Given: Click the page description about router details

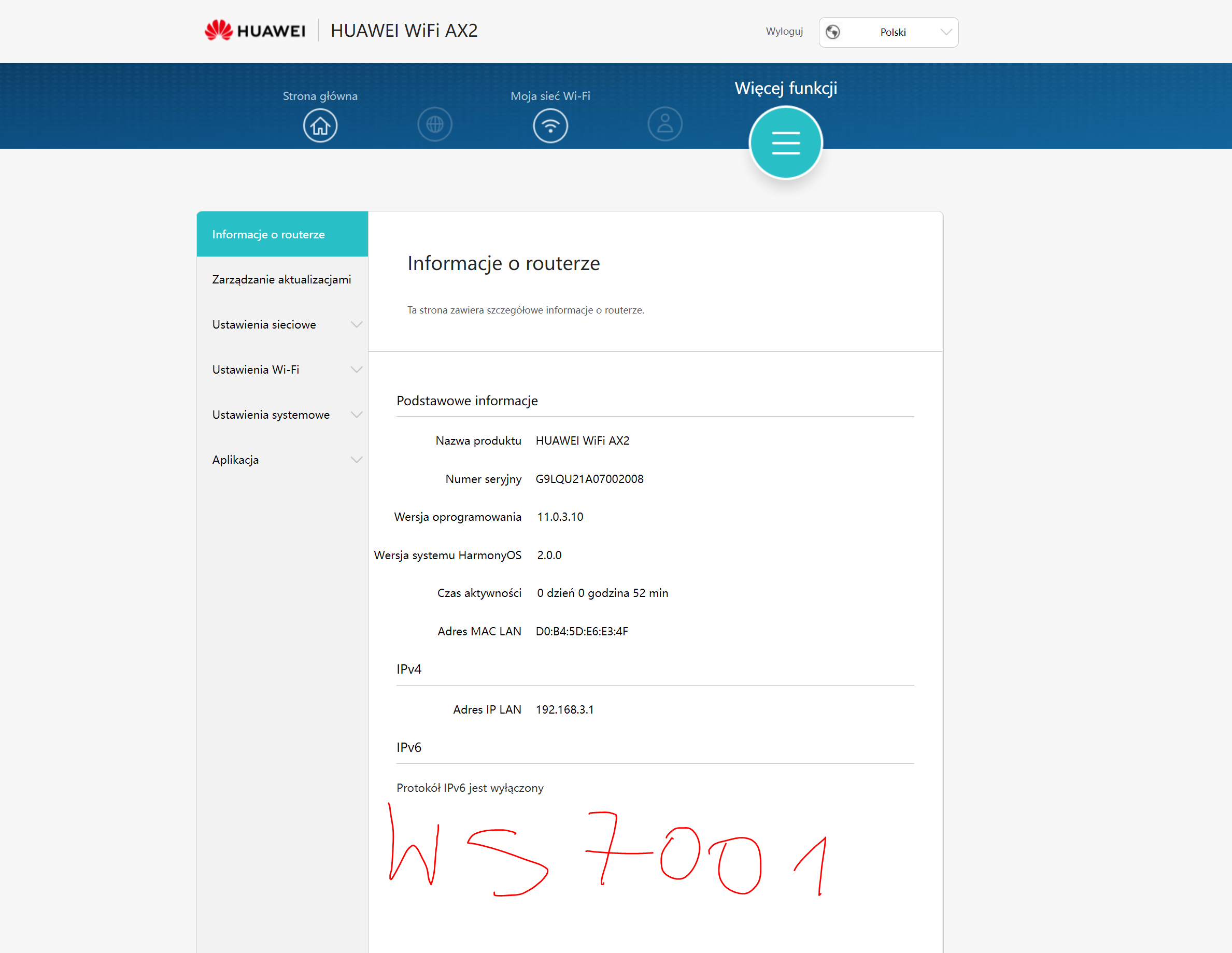Looking at the screenshot, I should (x=526, y=310).
